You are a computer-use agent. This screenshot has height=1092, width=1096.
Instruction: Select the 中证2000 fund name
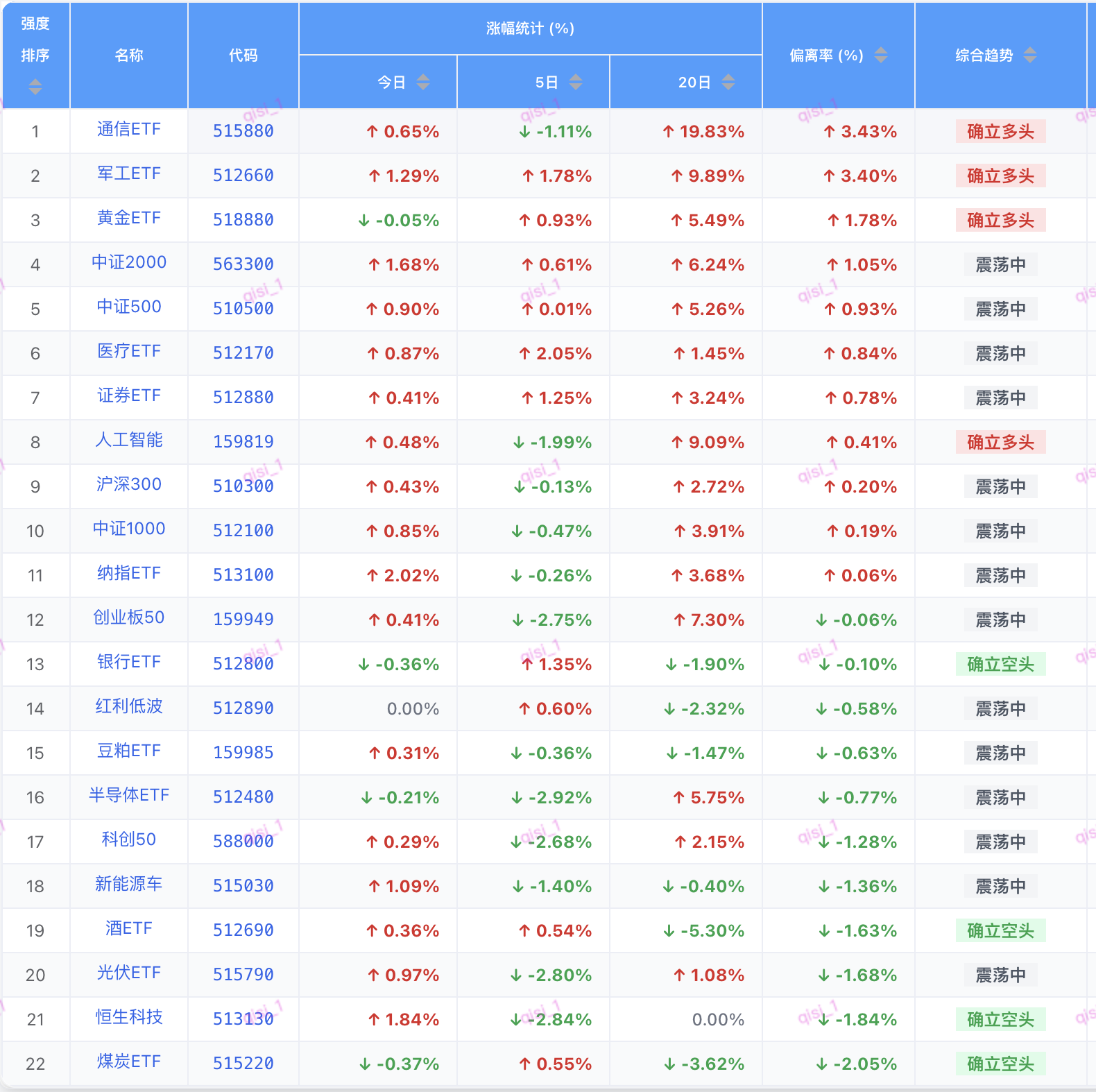coord(129,263)
